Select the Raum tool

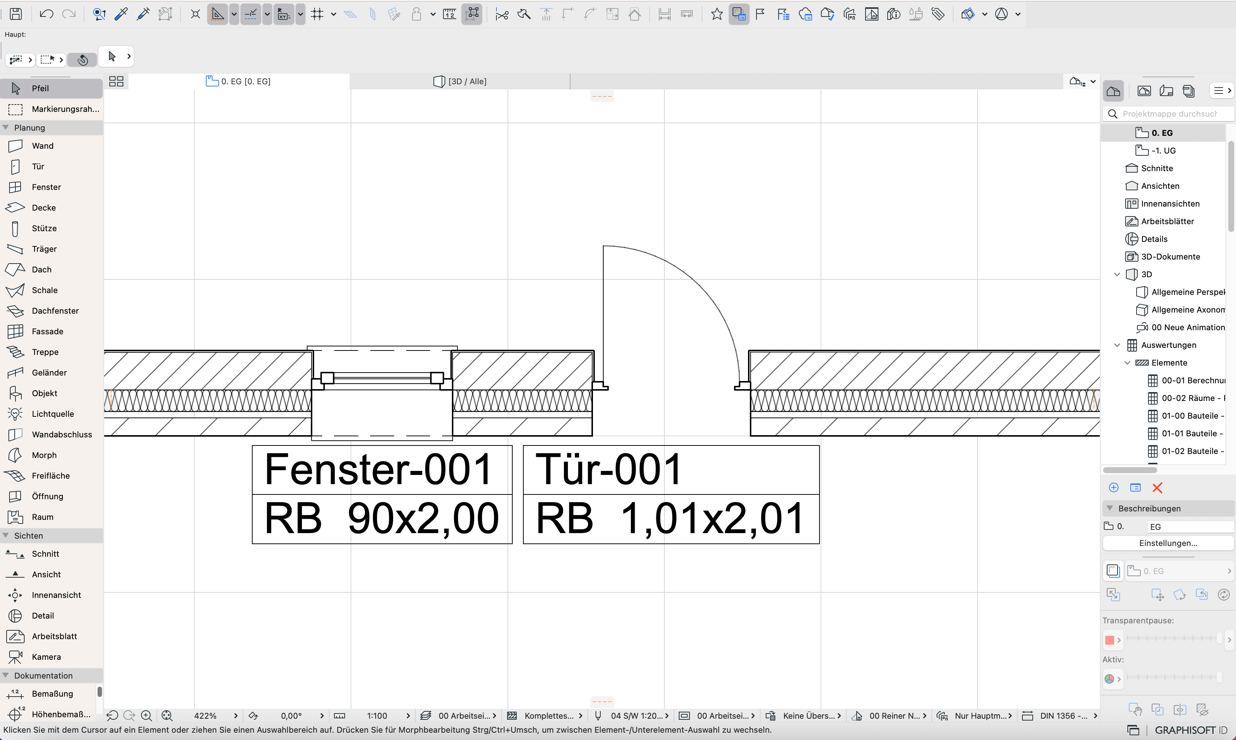pyautogui.click(x=51, y=517)
